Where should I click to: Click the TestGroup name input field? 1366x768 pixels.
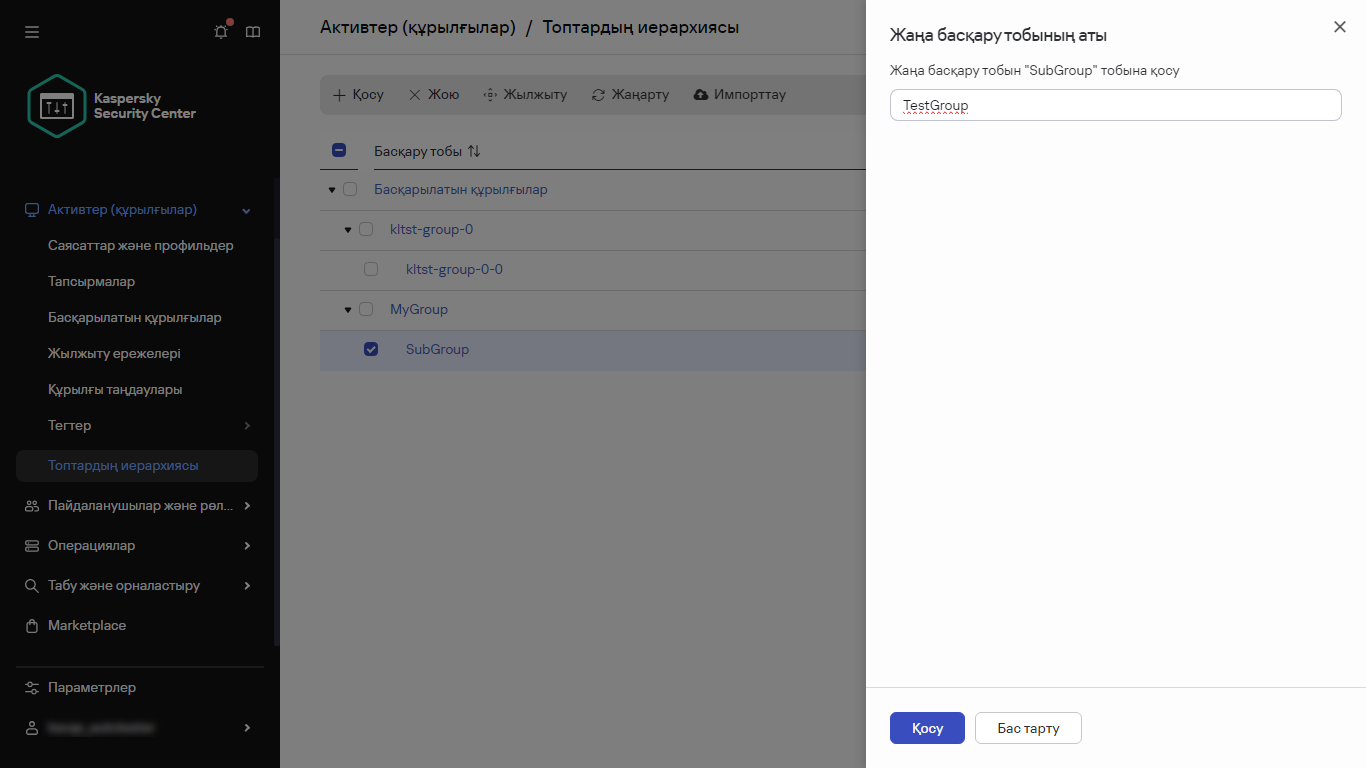1115,105
